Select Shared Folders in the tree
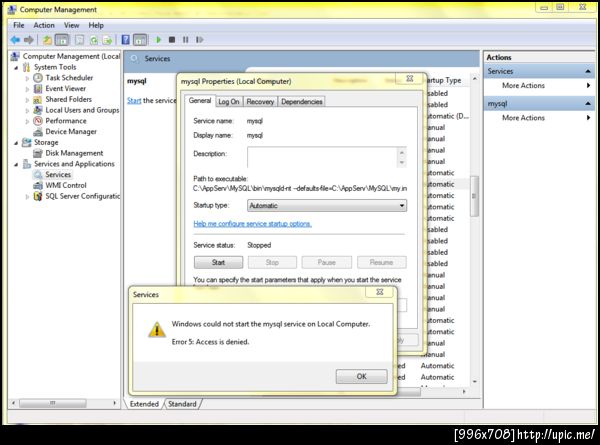The height and width of the screenshot is (445, 600). click(68, 99)
